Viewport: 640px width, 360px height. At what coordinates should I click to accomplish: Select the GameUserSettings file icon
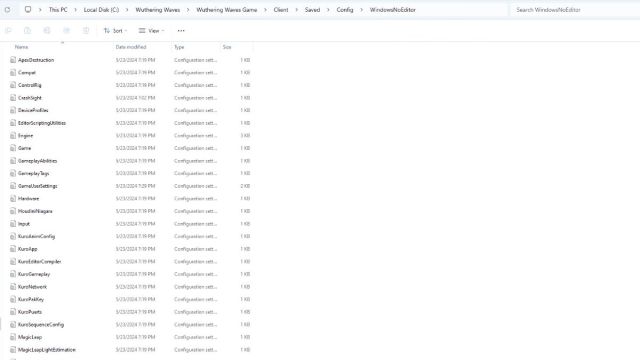(x=13, y=186)
